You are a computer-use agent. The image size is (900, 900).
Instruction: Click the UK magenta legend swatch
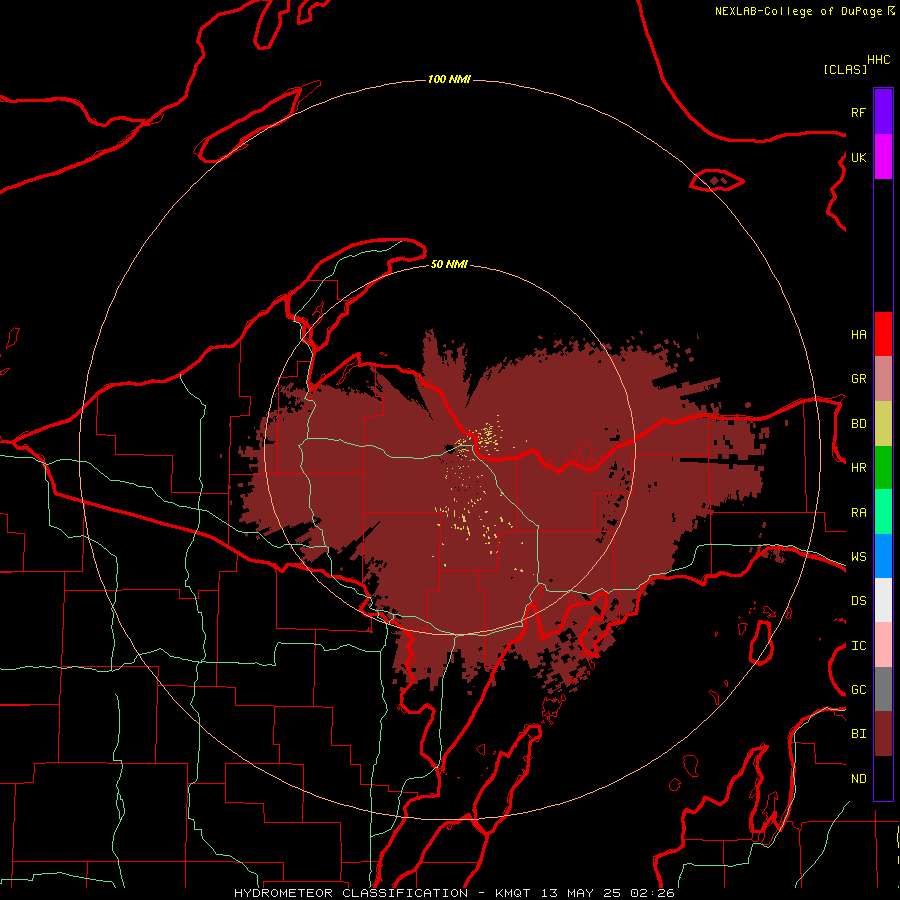pos(883,157)
